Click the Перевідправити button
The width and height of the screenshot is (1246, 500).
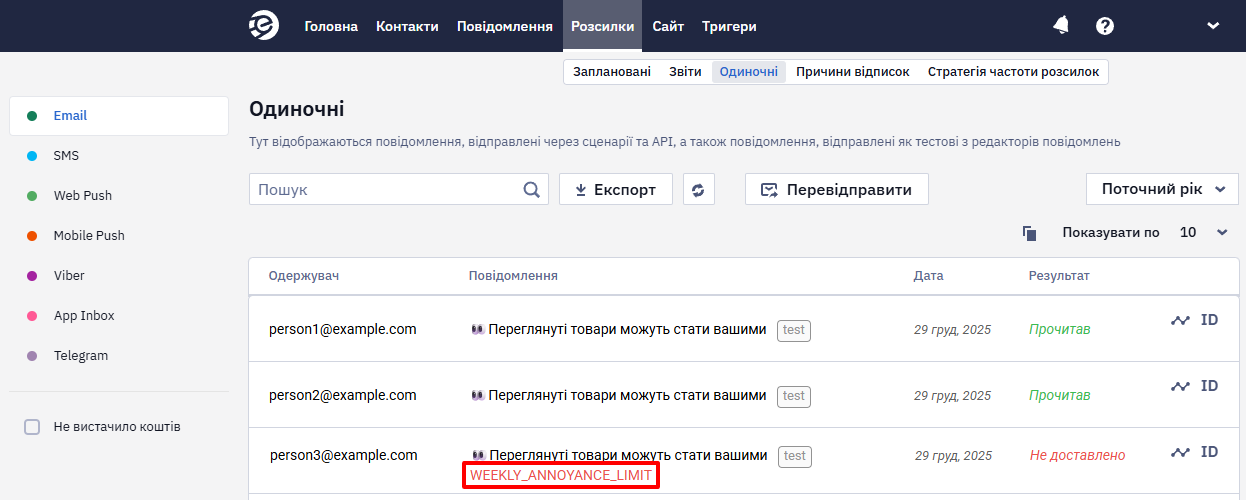tap(836, 189)
